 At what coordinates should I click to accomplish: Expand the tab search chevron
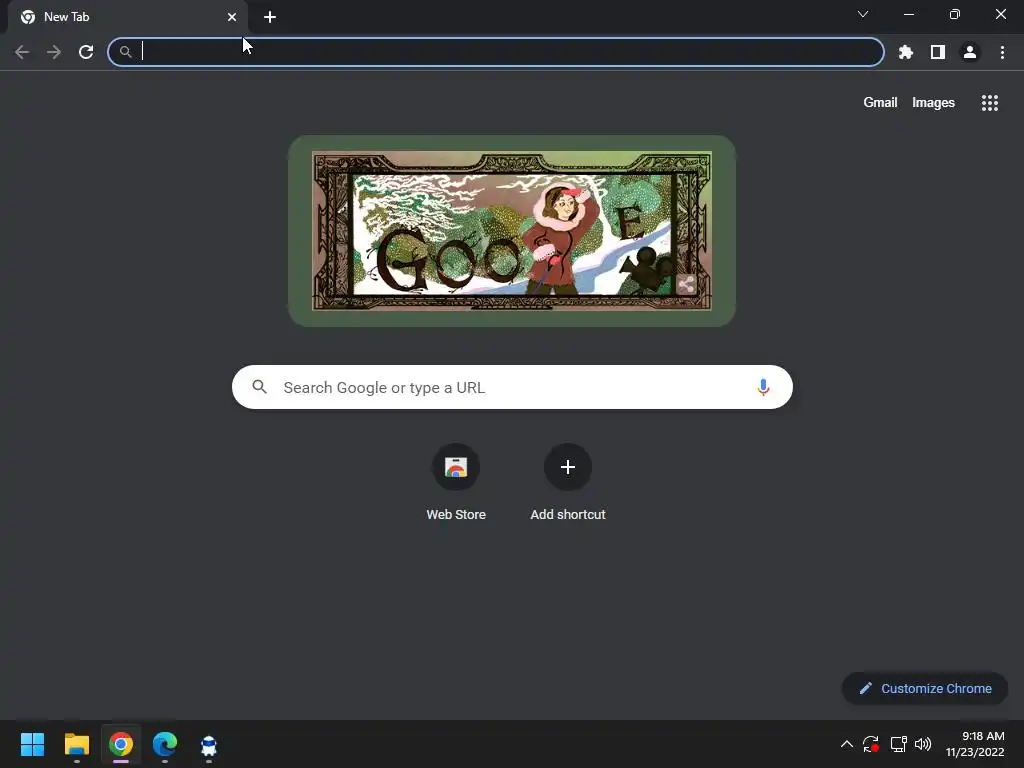(863, 14)
